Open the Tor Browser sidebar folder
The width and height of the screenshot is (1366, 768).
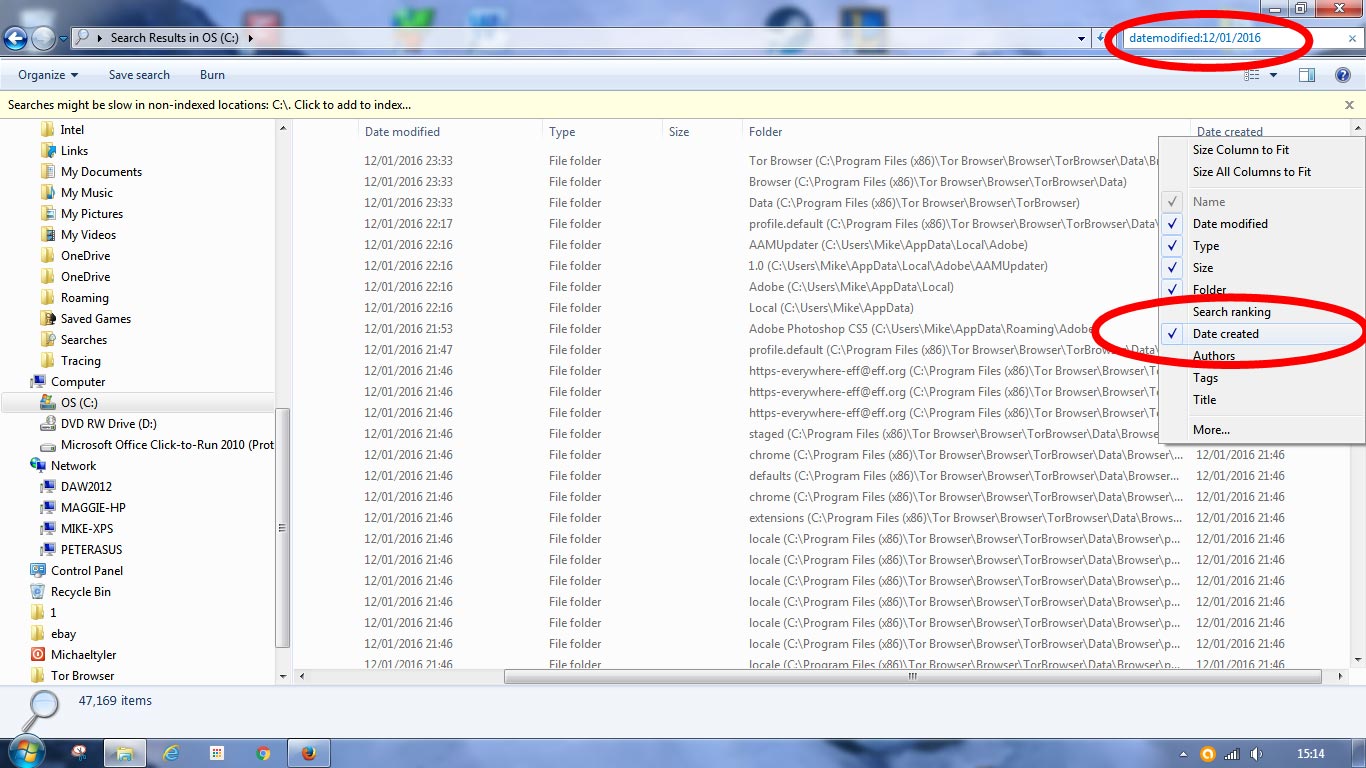tap(72, 676)
